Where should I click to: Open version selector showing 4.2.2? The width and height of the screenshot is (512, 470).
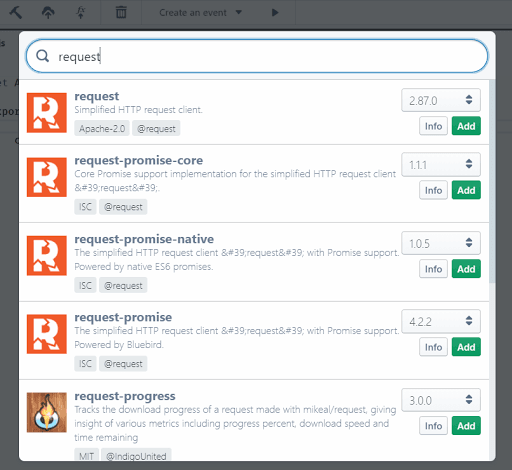click(441, 321)
